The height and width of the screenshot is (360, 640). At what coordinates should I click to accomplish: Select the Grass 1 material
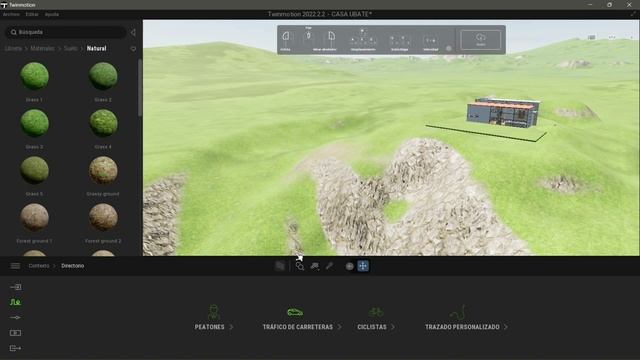click(34, 76)
